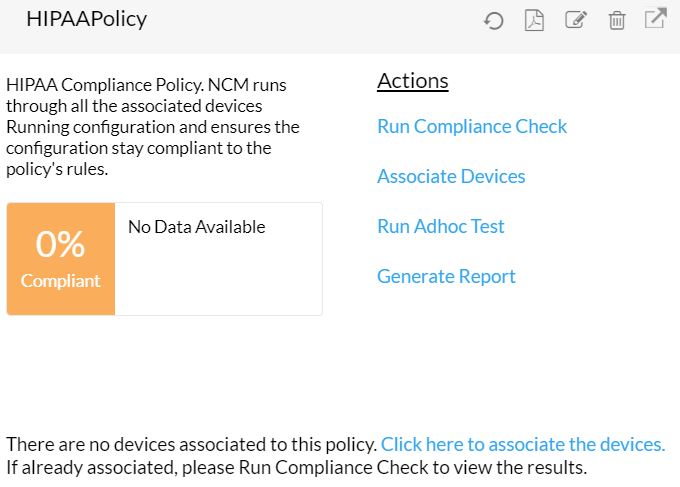Run Compliance Check from Actions
Screen dimensions: 680x487
471,126
